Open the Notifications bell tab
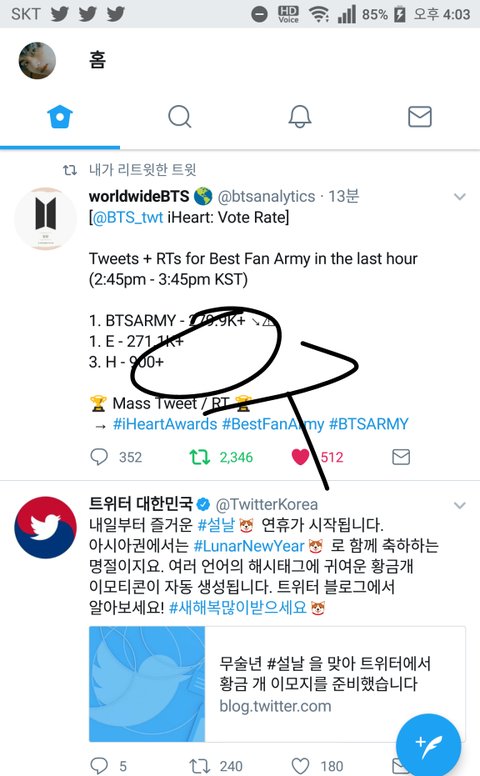The height and width of the screenshot is (776, 480). click(300, 117)
